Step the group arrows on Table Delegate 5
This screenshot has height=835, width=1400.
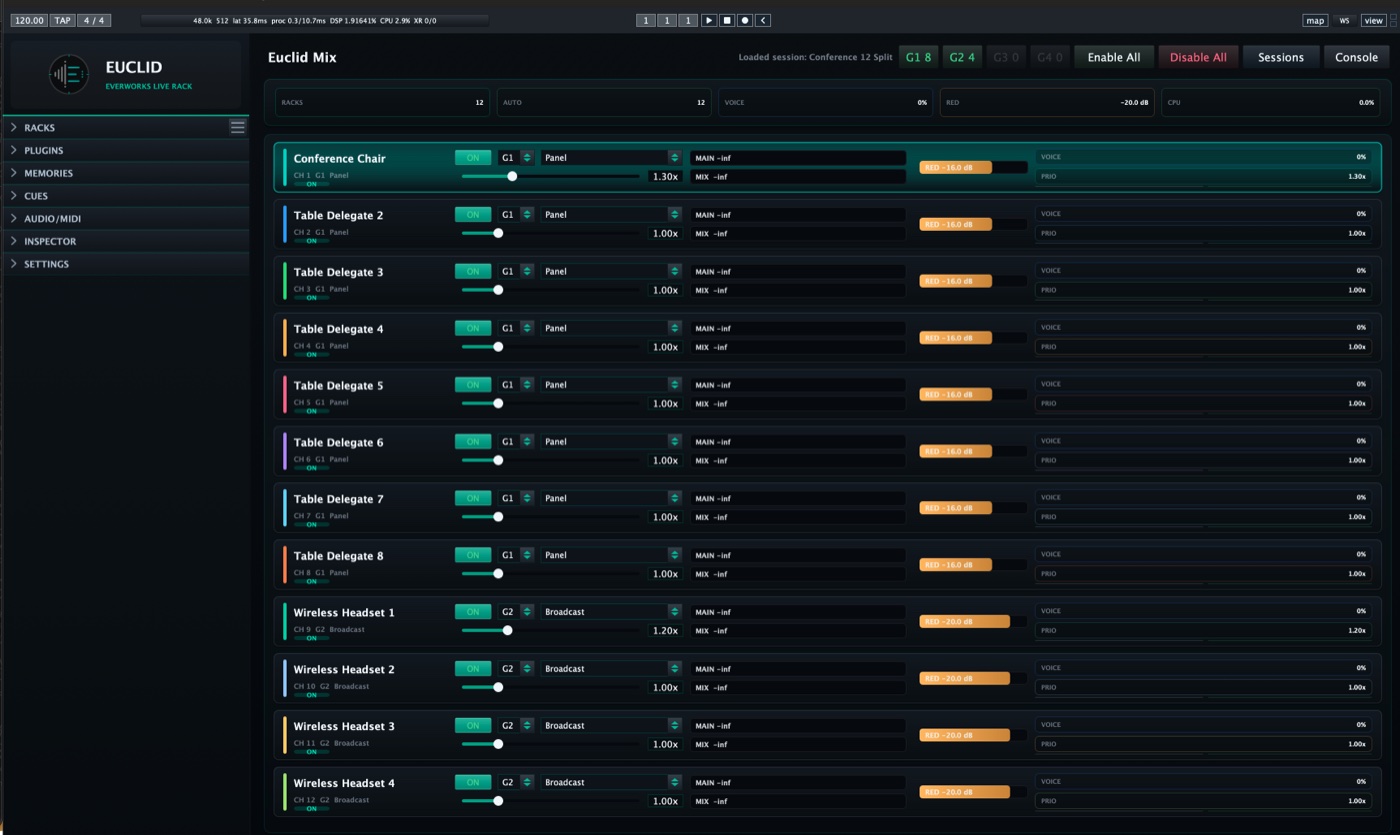(527, 384)
